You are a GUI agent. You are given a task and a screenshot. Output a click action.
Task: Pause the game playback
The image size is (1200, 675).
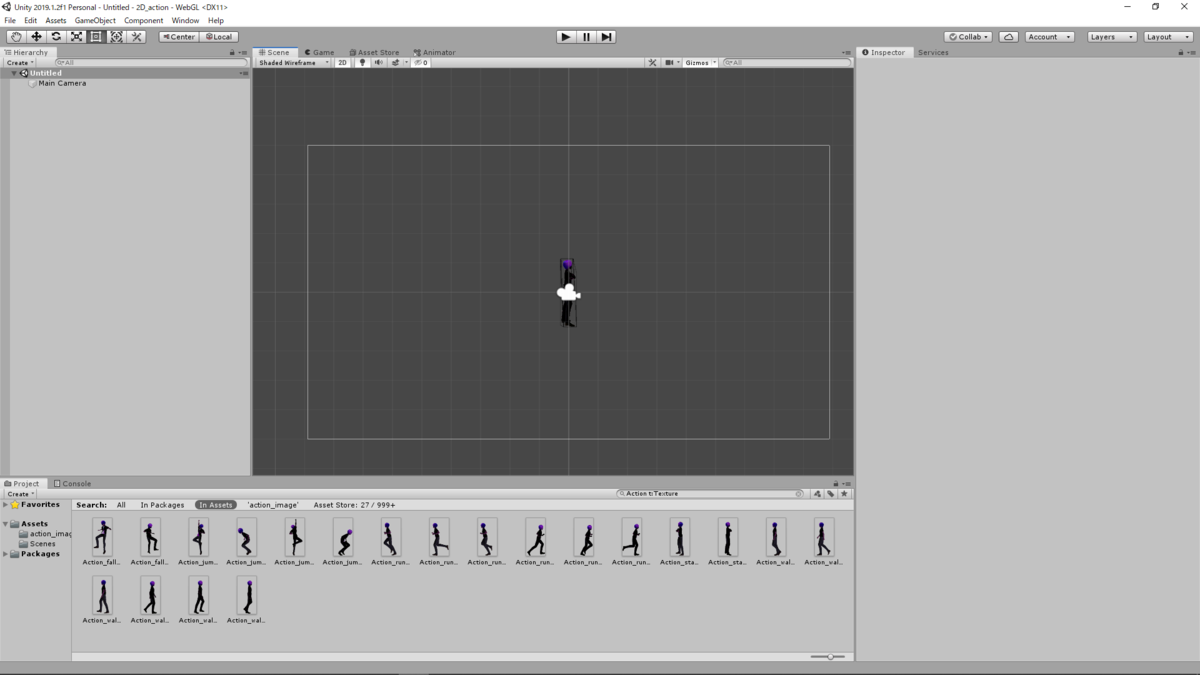586,37
